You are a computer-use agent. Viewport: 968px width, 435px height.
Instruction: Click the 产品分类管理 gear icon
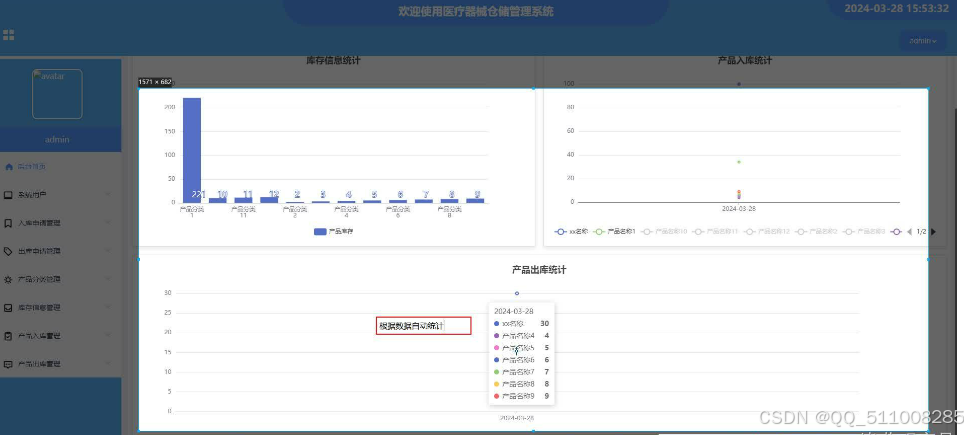[x=8, y=280]
